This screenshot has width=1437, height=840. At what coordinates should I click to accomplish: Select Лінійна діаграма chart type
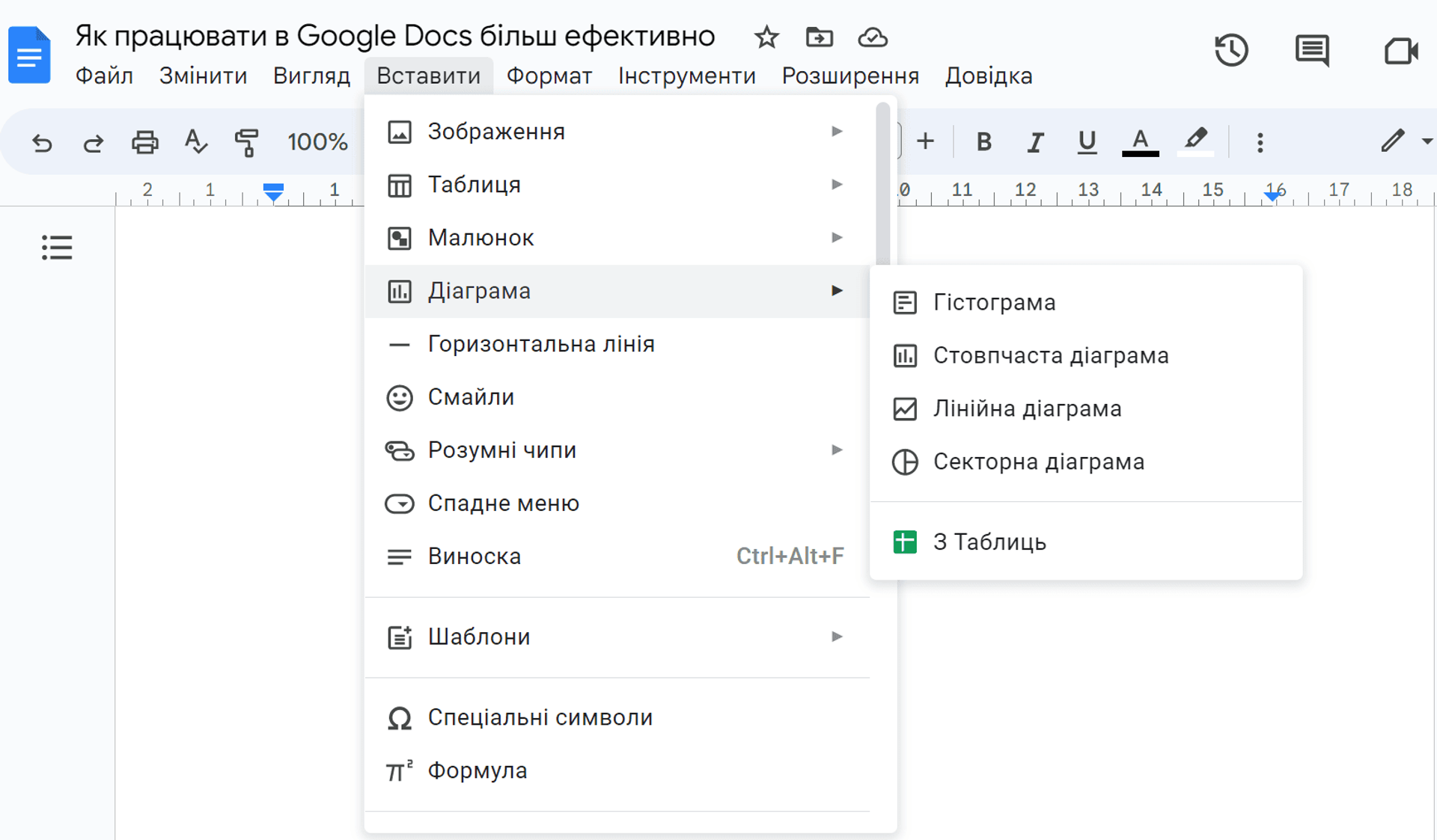(1086, 408)
